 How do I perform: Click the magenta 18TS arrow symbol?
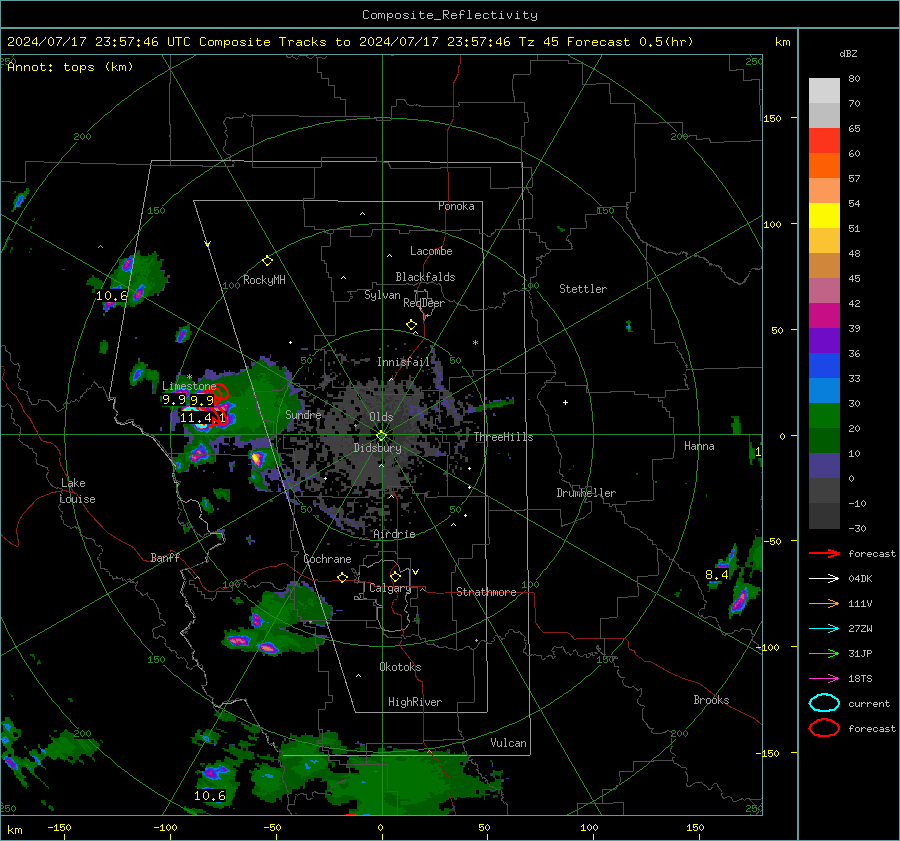pos(824,679)
